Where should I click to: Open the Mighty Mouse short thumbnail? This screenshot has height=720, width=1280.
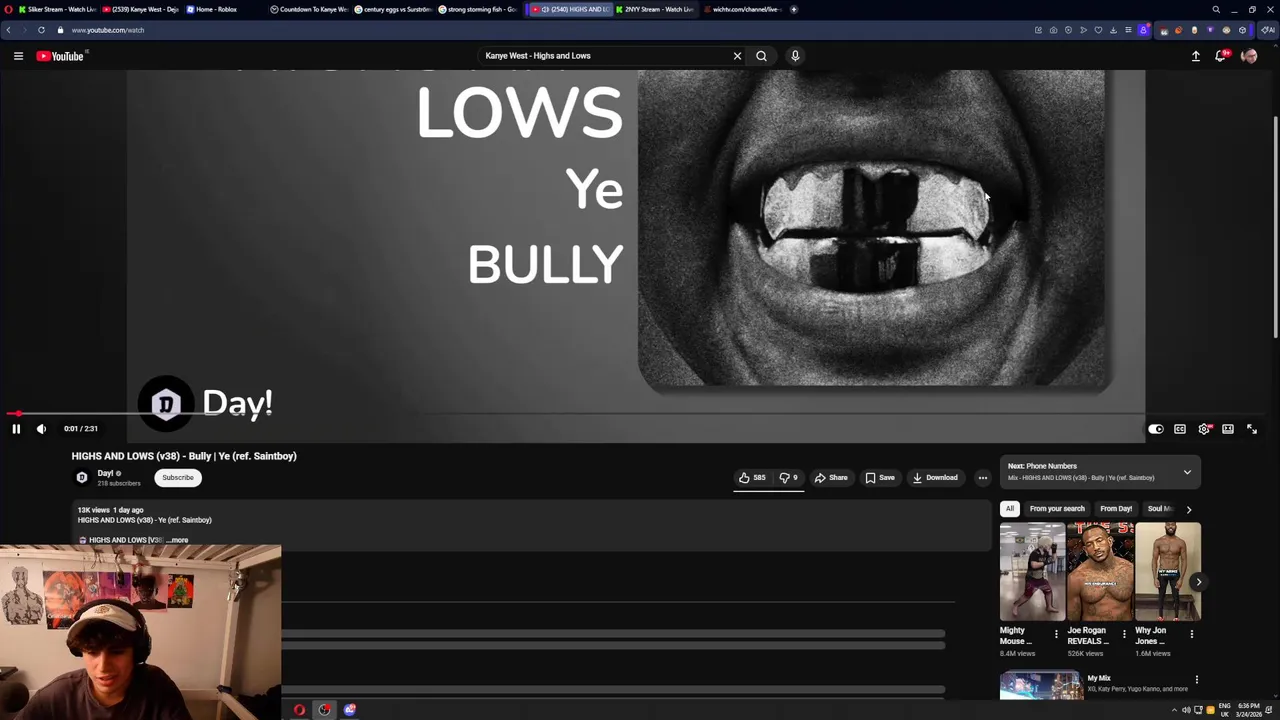(1032, 572)
